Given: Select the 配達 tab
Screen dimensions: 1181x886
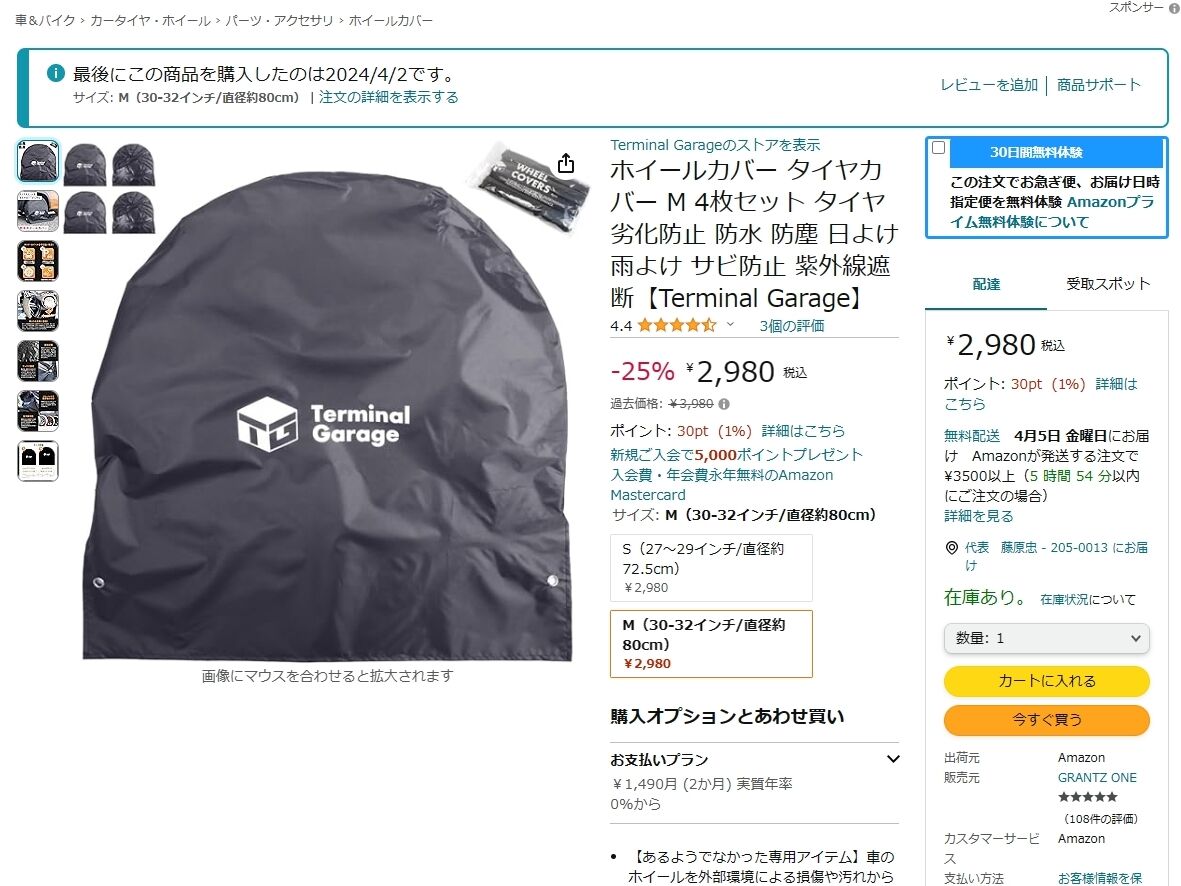Looking at the screenshot, I should pos(986,284).
